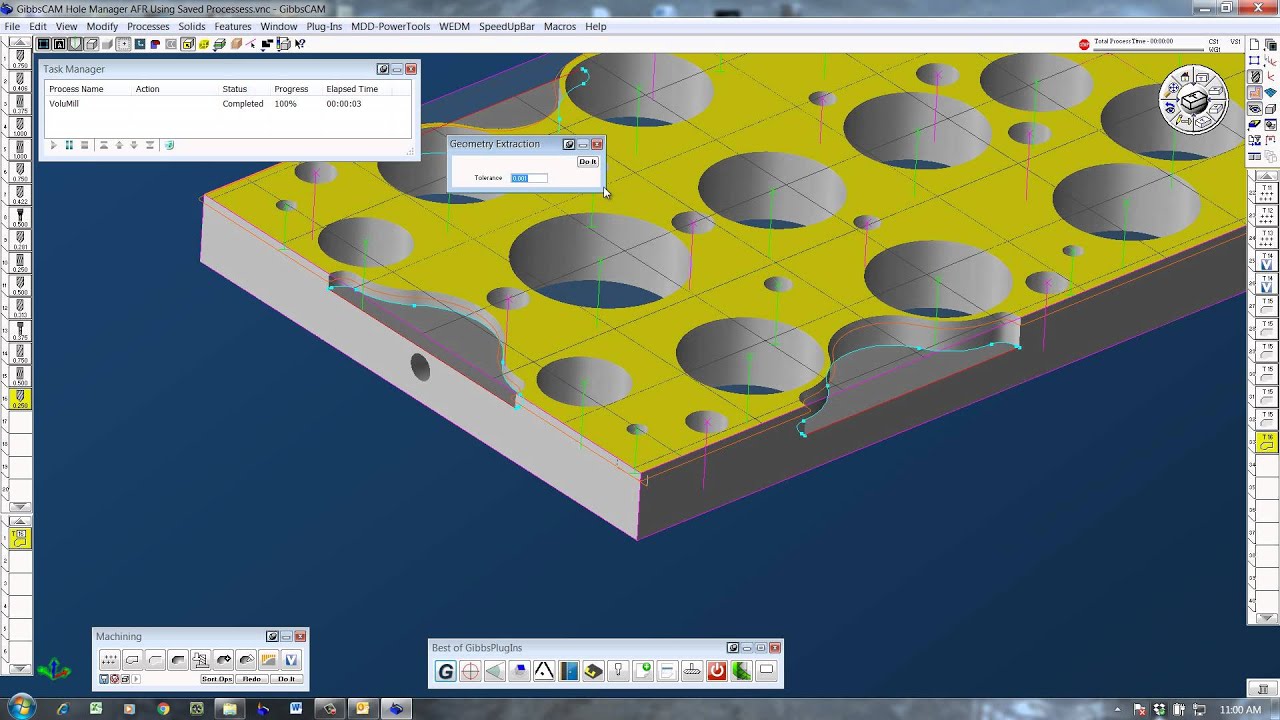Open Google Chrome from the taskbar
The width and height of the screenshot is (1280, 720).
coord(163,709)
